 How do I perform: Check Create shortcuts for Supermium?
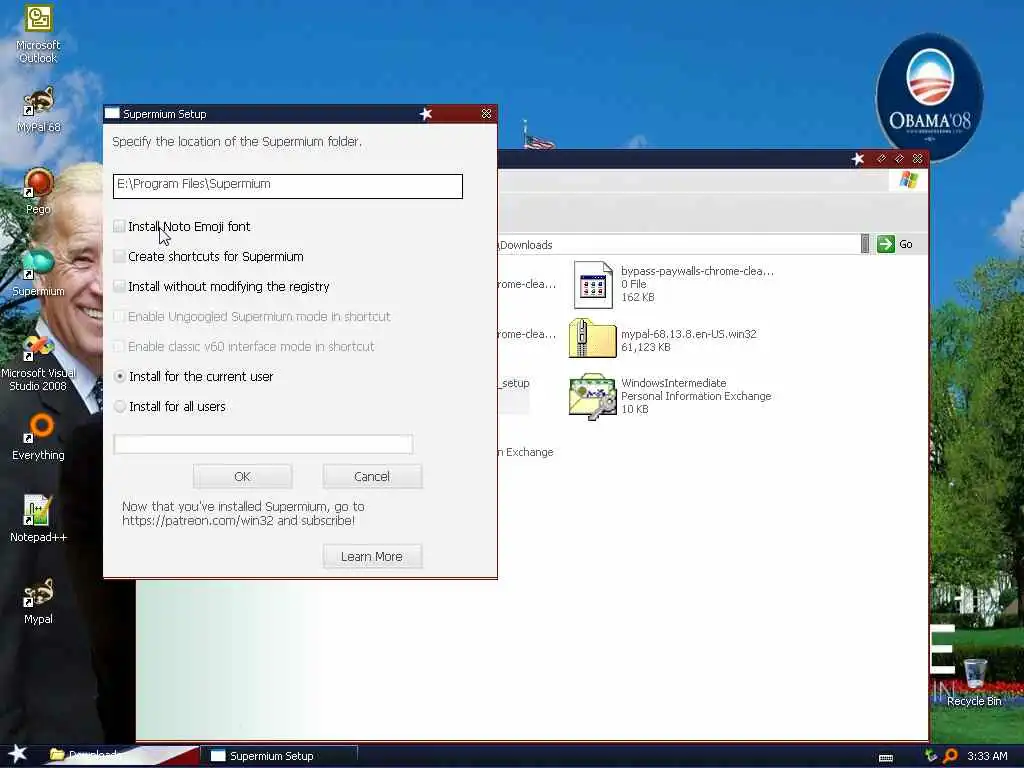point(119,256)
